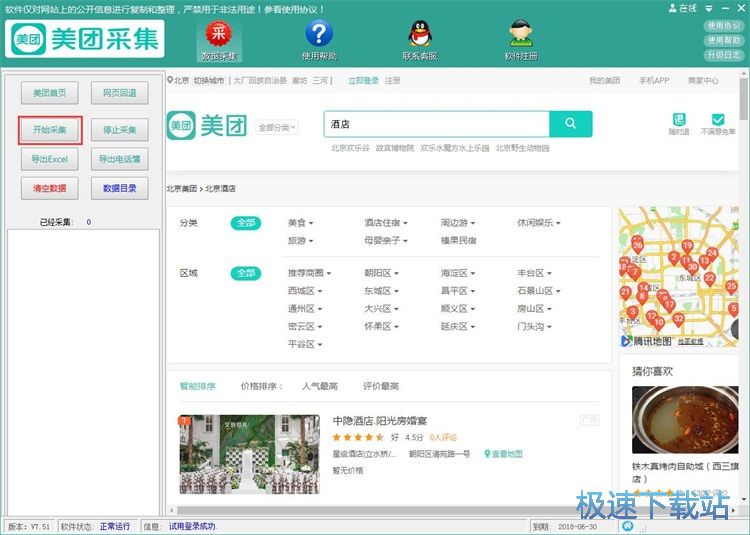Open the 在线 status dropdown
This screenshot has height=535, width=750.
[x=687, y=8]
